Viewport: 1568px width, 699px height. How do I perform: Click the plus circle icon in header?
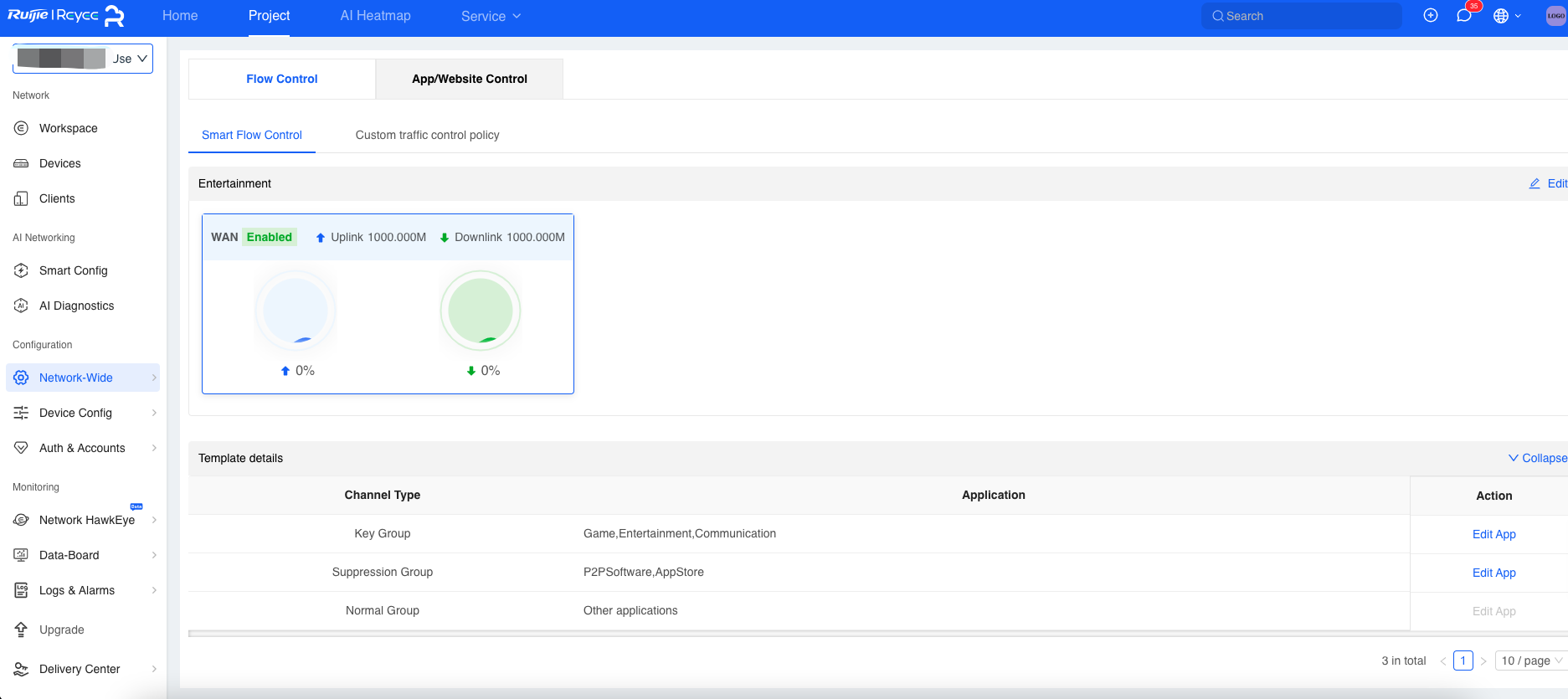click(1431, 16)
